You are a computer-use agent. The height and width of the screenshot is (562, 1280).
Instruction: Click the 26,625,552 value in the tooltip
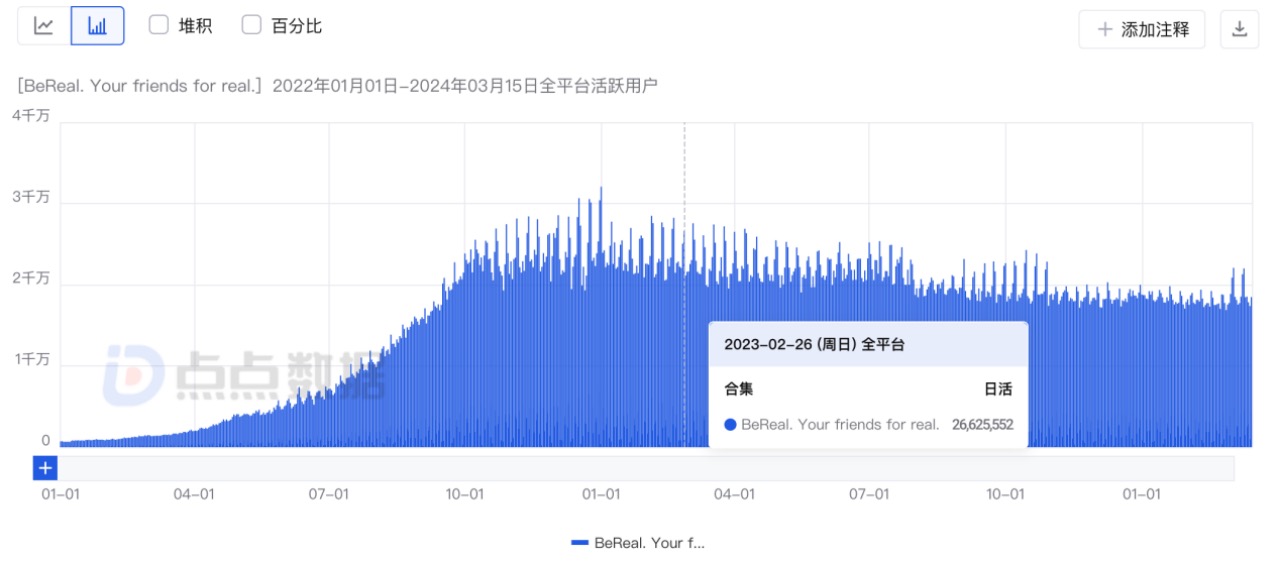tap(982, 424)
